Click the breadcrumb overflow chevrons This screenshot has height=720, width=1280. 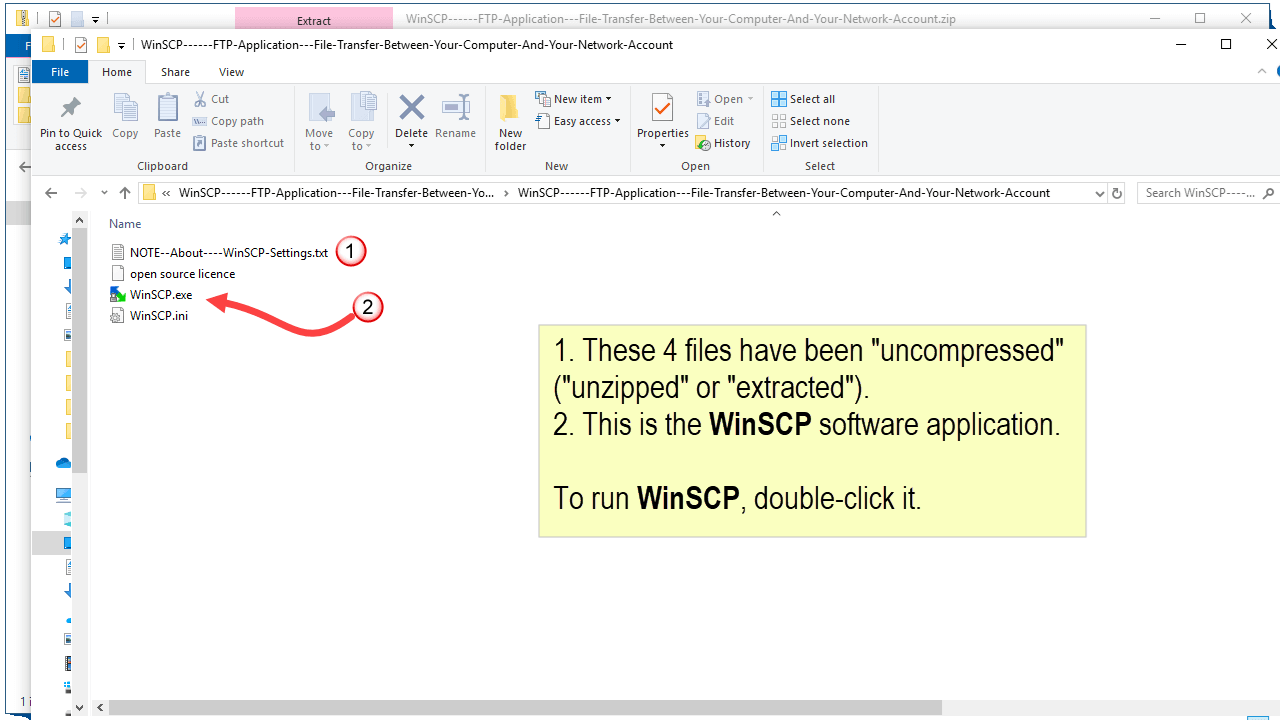coord(166,193)
